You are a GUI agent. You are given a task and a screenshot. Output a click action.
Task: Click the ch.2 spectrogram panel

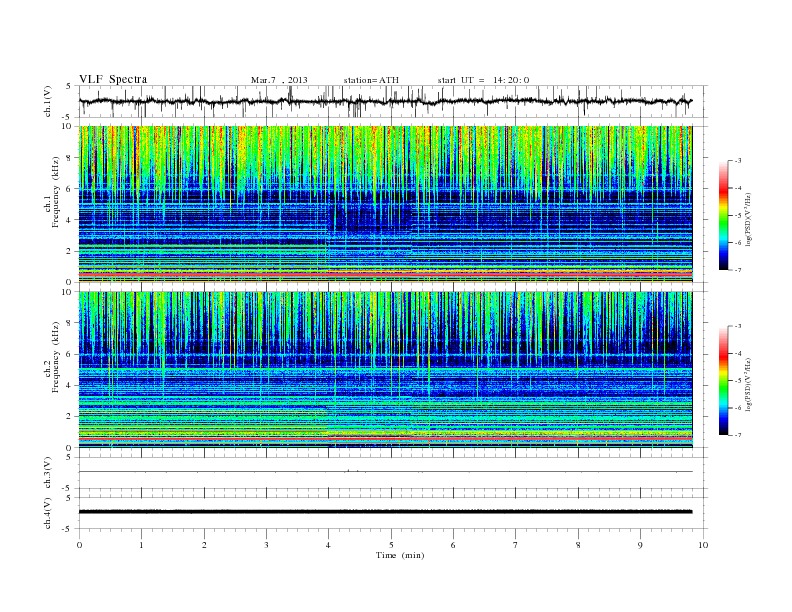385,370
